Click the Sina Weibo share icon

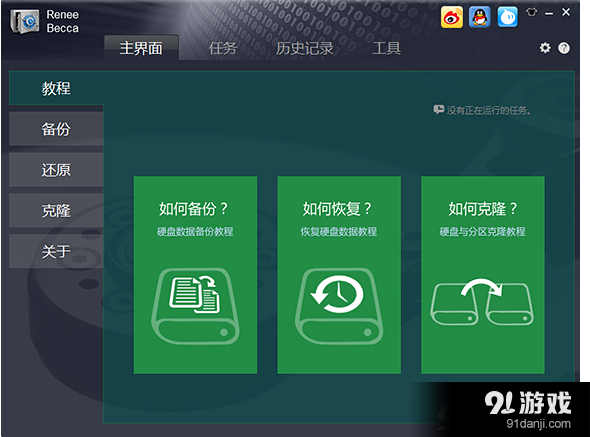452,17
